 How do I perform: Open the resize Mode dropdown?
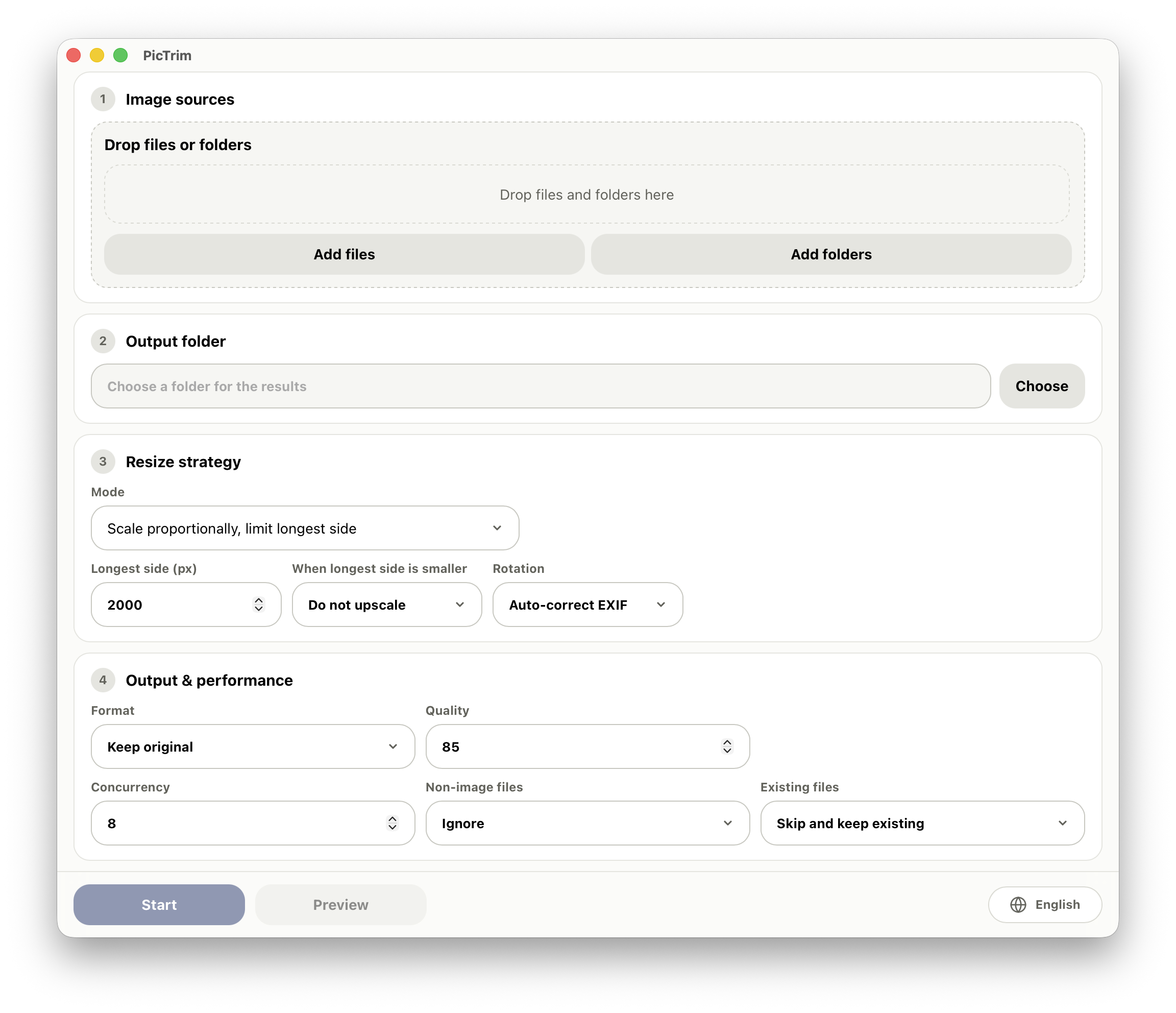(305, 528)
